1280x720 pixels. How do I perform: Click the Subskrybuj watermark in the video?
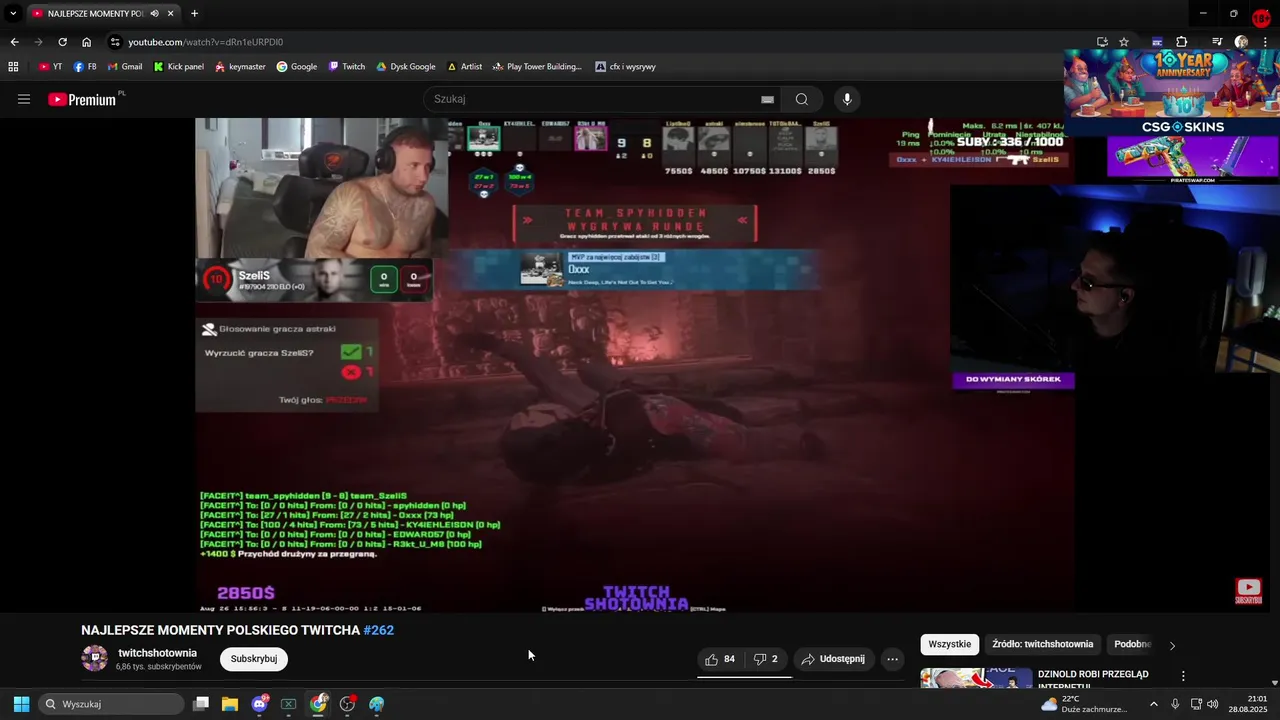point(1248,591)
